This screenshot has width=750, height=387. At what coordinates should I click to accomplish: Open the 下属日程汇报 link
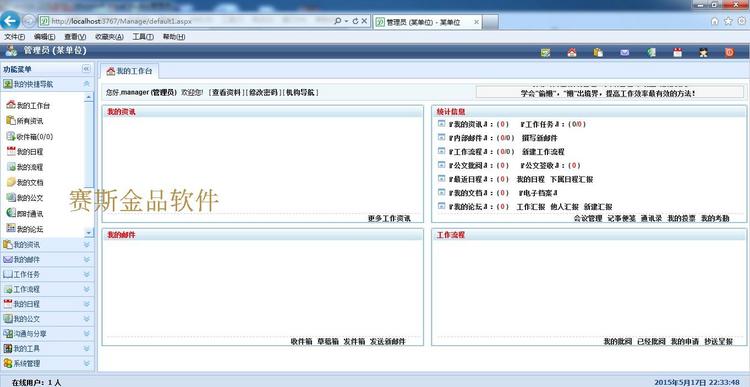(572, 179)
